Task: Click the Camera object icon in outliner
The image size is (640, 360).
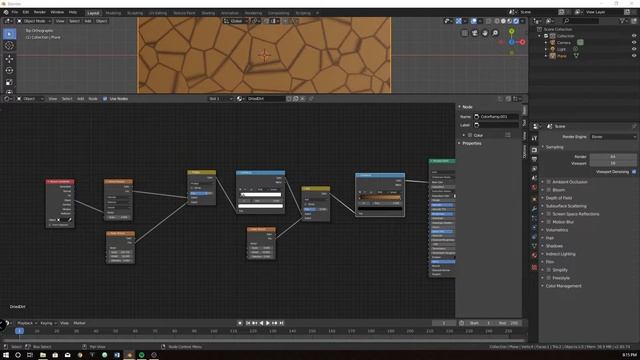Action: pos(553,42)
